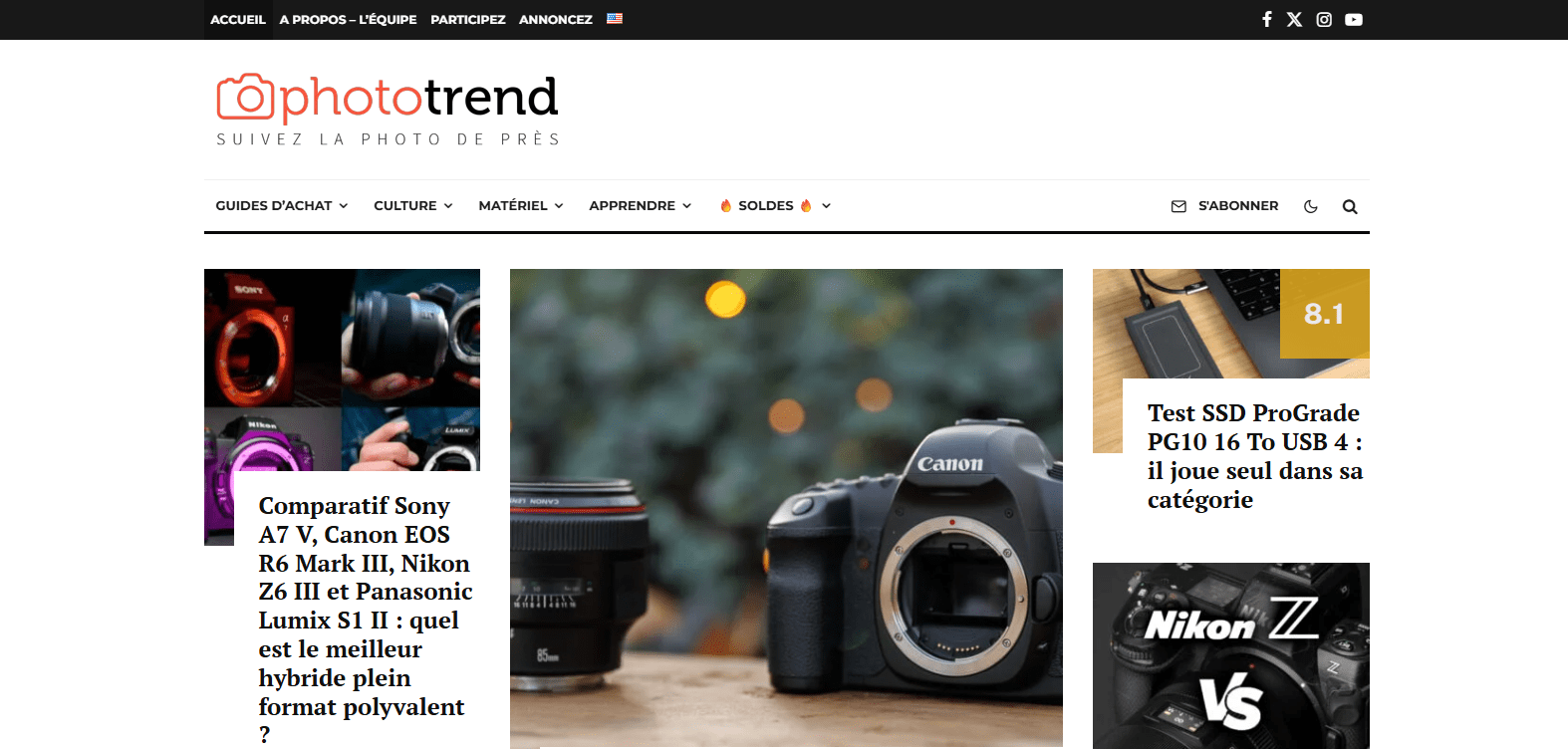Open A propos – L'équipe page

point(348,19)
